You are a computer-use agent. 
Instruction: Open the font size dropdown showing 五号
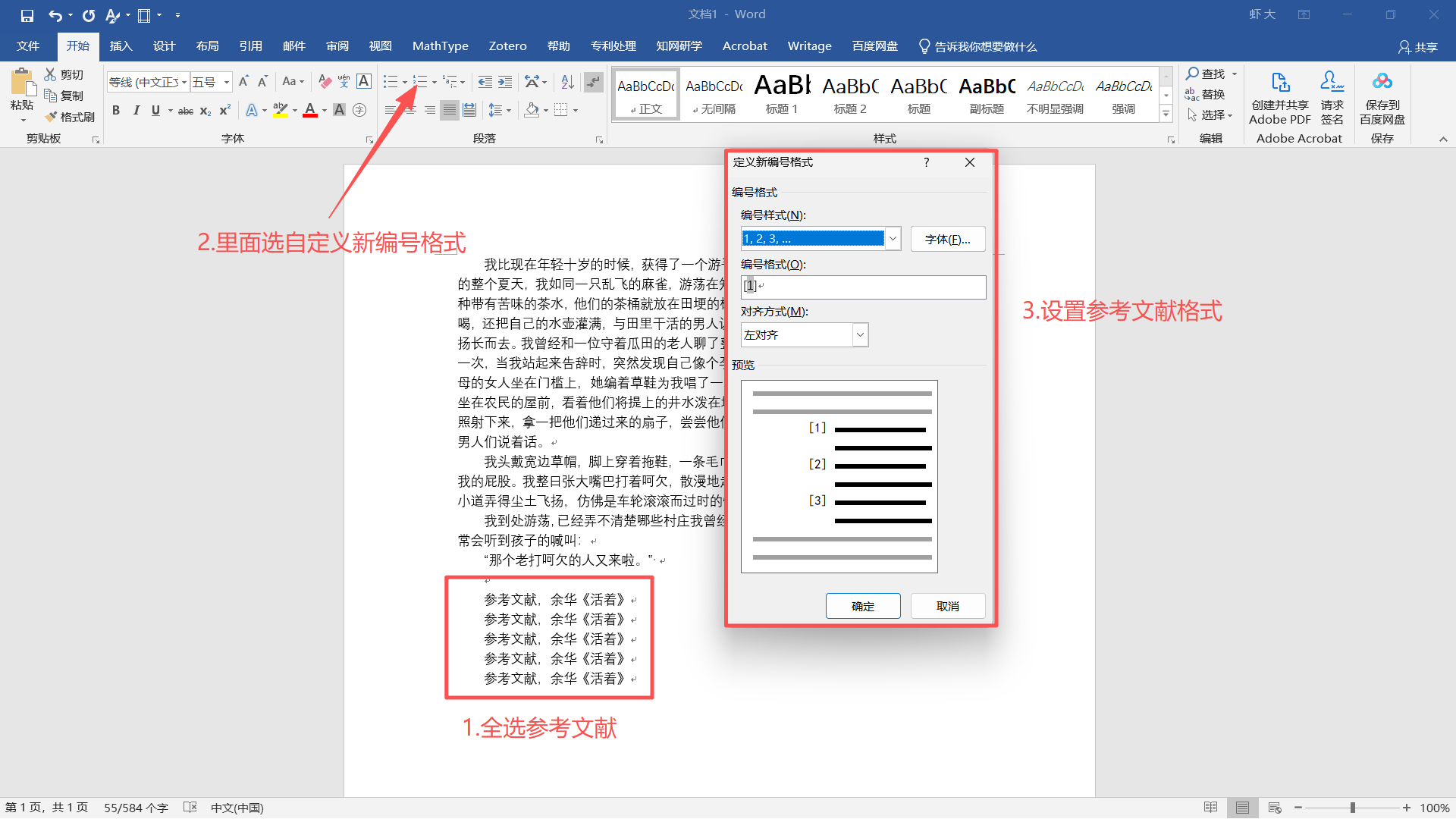pos(226,82)
